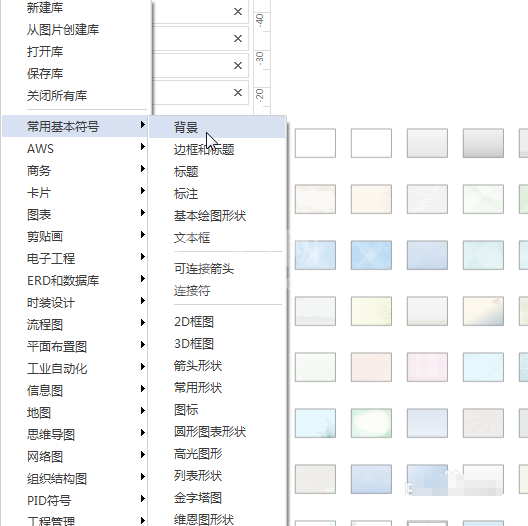Screen dimensions: 528x526
Task: Choose the light pink-peach background thumbnail
Action: coord(371,367)
